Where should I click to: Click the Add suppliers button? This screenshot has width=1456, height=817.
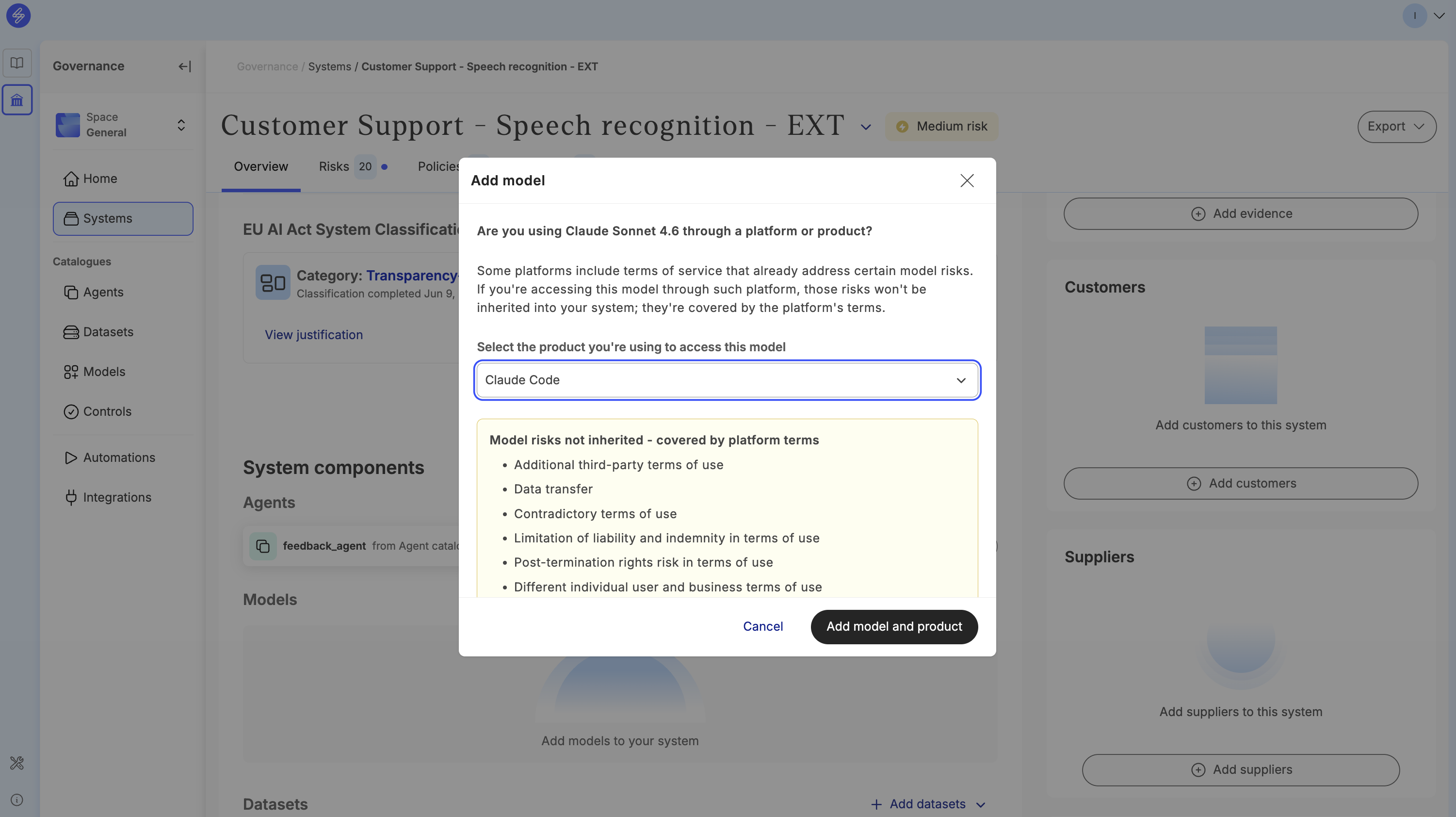(x=1241, y=769)
